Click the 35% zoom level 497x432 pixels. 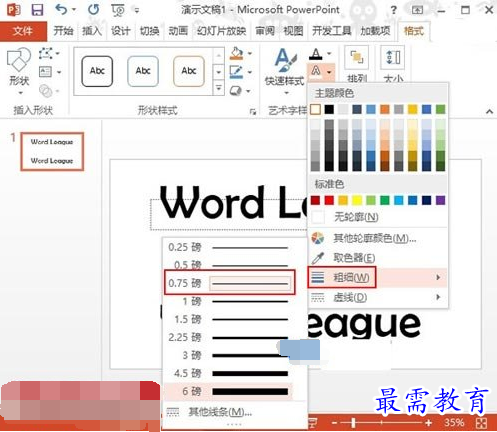454,423
